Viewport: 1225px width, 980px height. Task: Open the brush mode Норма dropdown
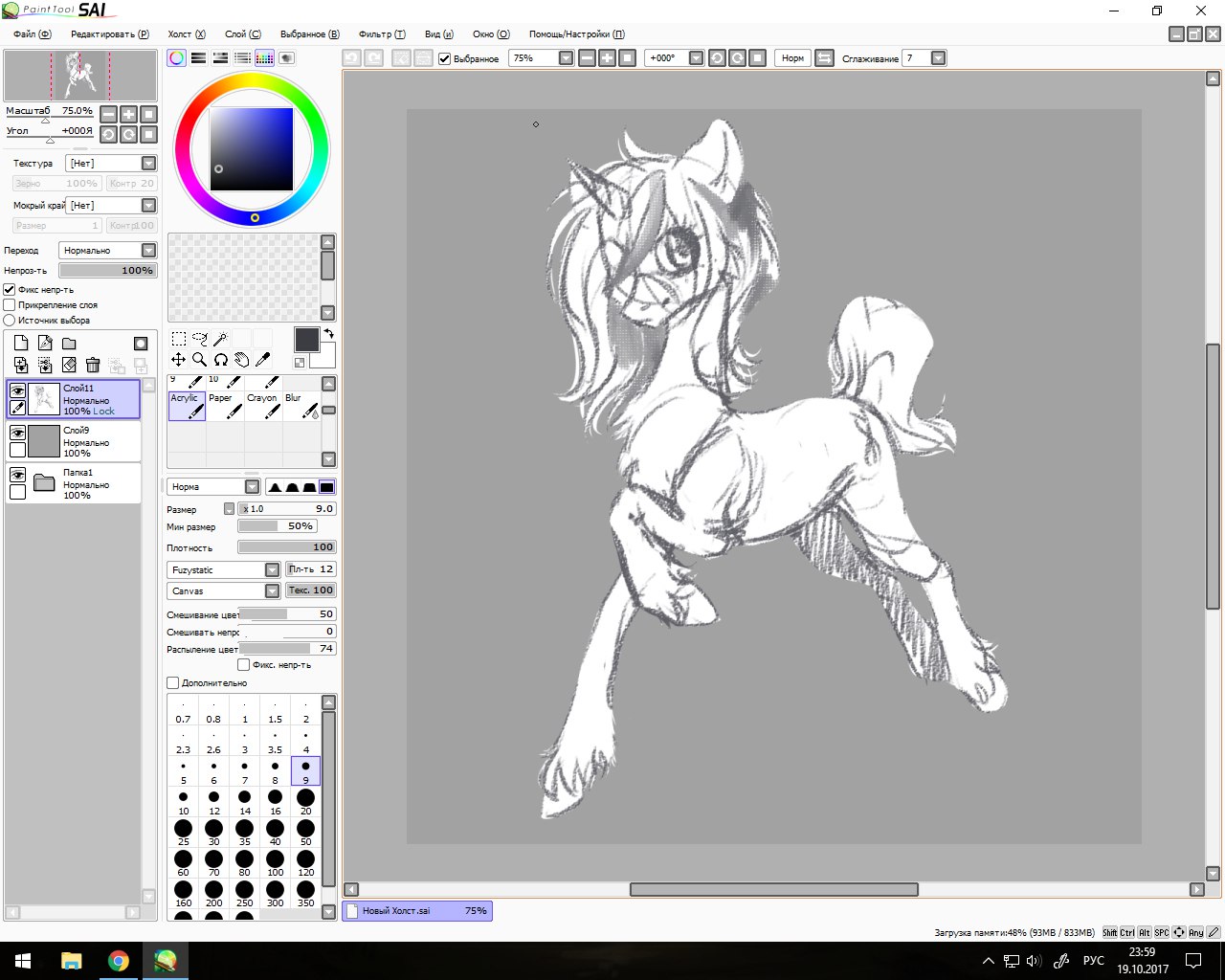pyautogui.click(x=213, y=487)
